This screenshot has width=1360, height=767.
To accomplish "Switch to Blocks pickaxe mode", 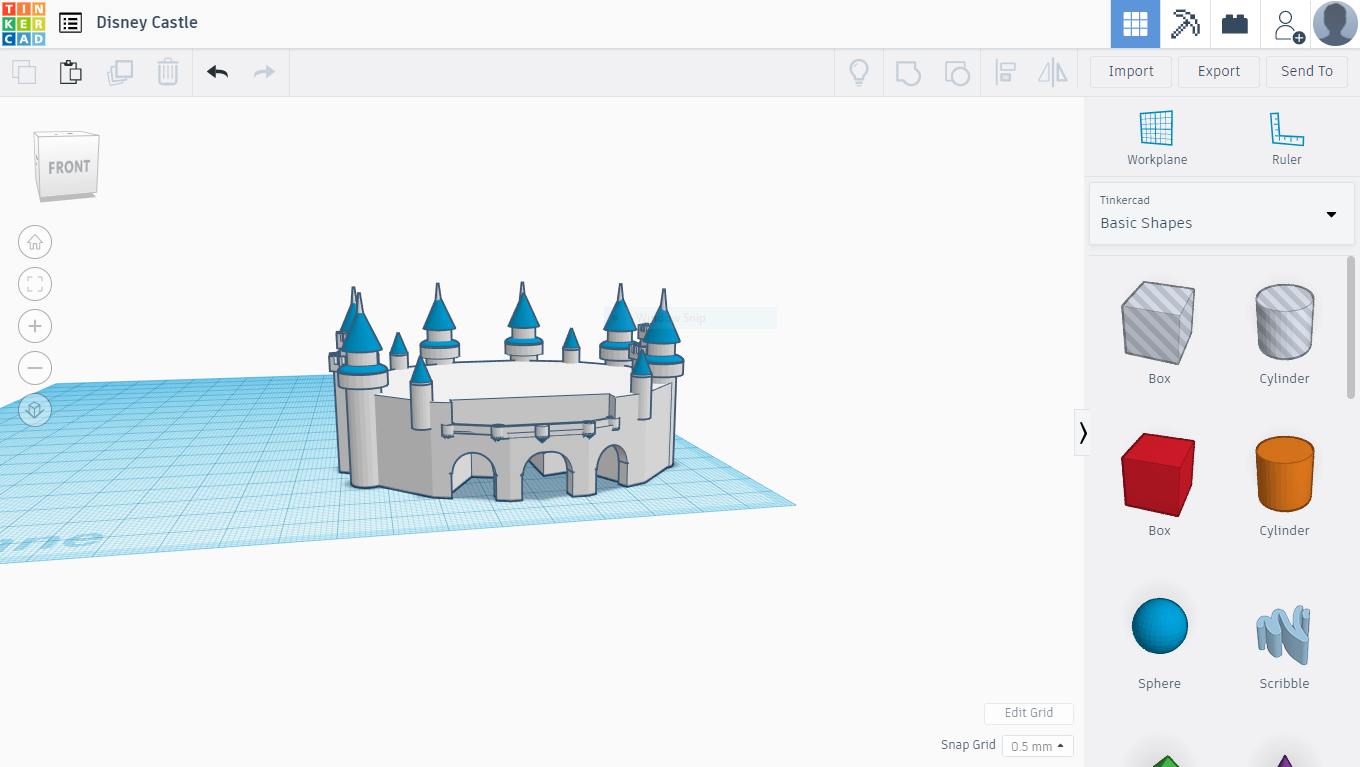I will click(x=1185, y=24).
